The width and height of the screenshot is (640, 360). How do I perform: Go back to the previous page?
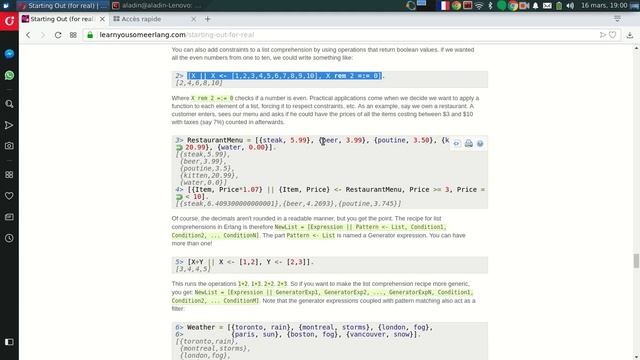click(28, 35)
